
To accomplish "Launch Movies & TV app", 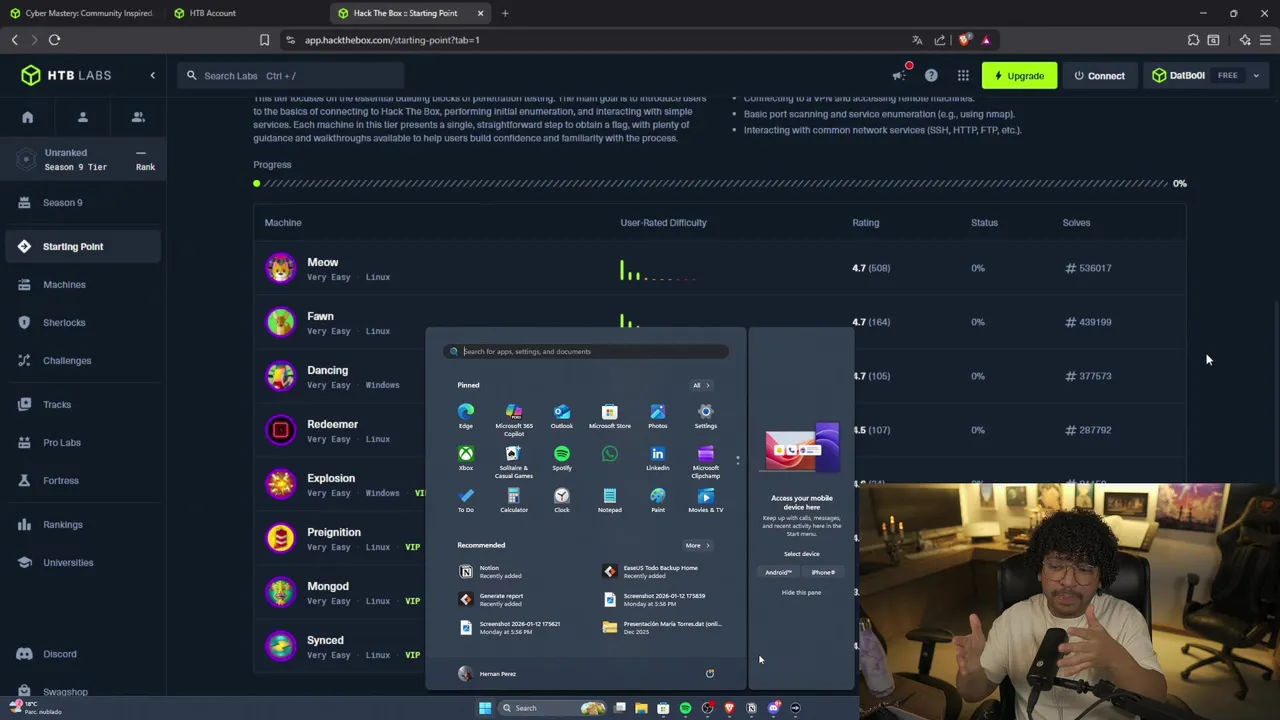I will click(706, 500).
